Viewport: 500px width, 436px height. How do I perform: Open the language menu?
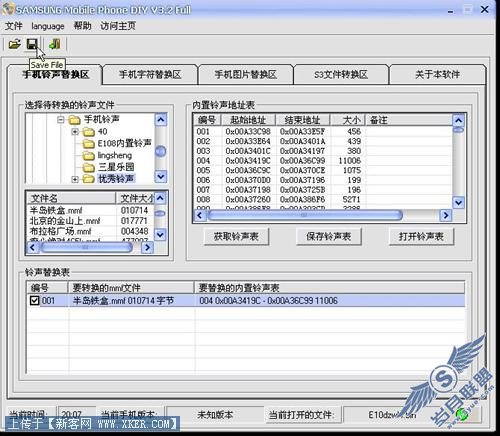click(x=48, y=26)
